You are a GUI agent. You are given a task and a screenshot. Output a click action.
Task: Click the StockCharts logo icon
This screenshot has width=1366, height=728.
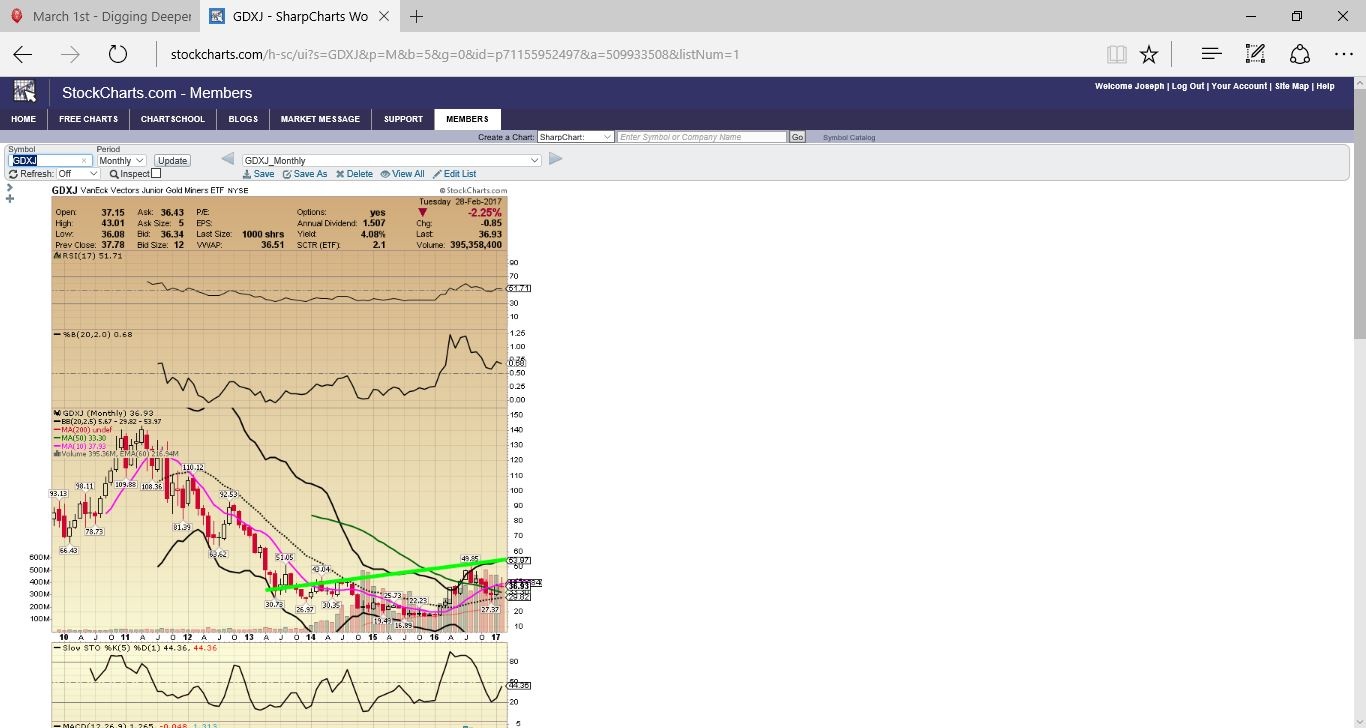click(x=24, y=92)
